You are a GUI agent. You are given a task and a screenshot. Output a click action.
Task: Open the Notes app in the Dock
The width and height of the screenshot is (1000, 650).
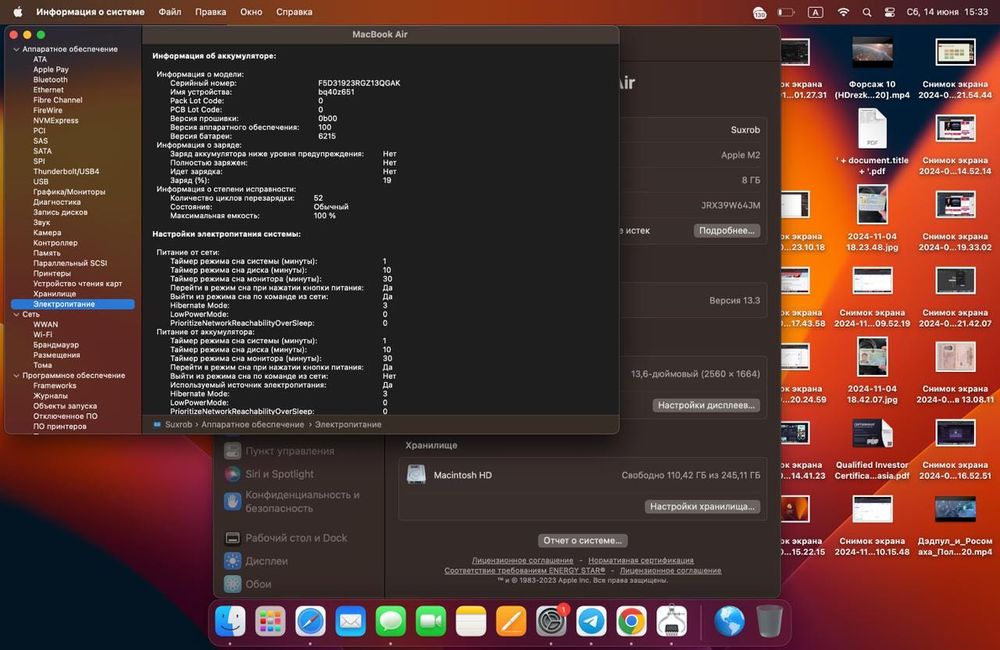471,621
